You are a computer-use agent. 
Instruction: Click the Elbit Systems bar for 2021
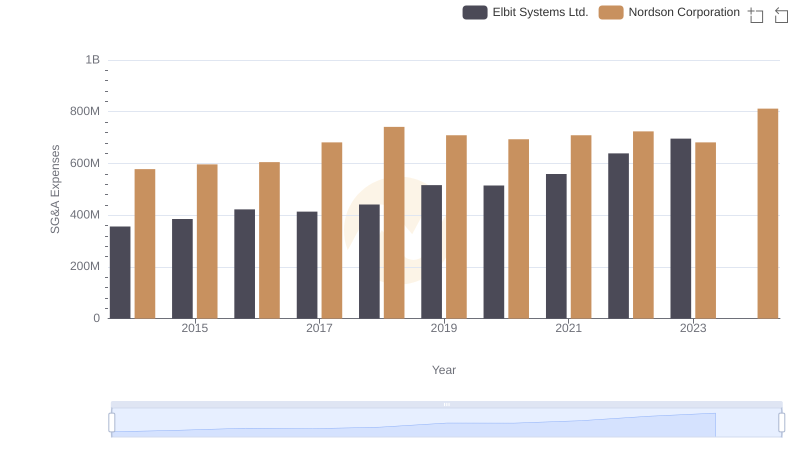(556, 246)
